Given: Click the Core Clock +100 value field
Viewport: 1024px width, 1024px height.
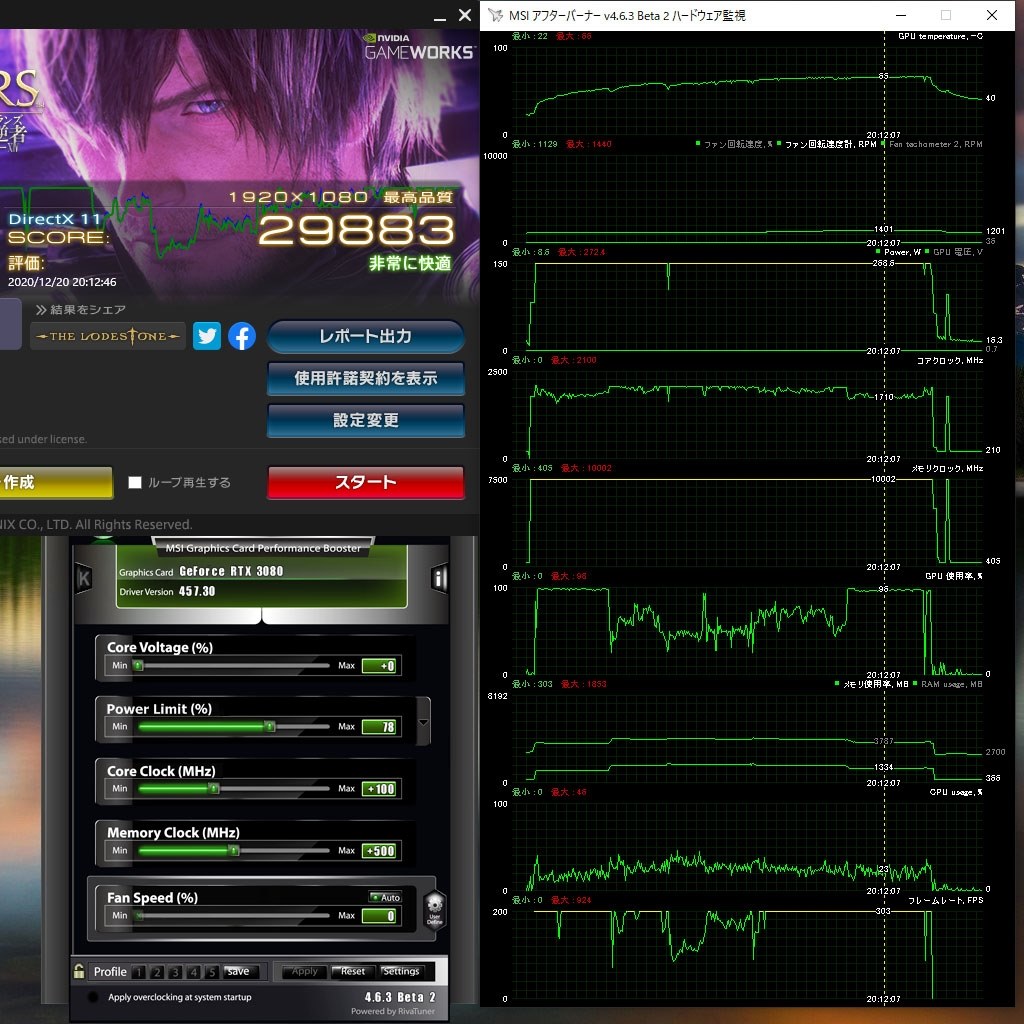Looking at the screenshot, I should pyautogui.click(x=379, y=789).
